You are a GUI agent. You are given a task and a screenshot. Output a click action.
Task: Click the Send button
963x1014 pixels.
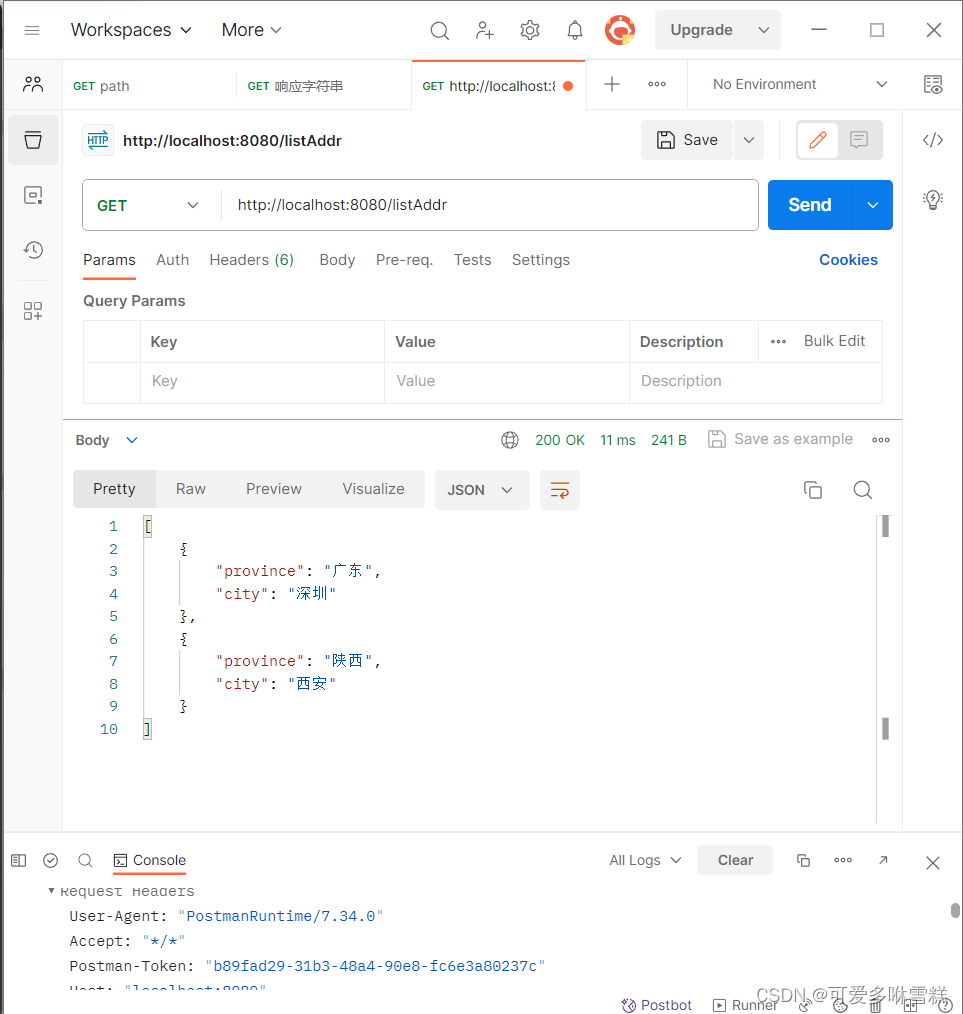pyautogui.click(x=810, y=205)
